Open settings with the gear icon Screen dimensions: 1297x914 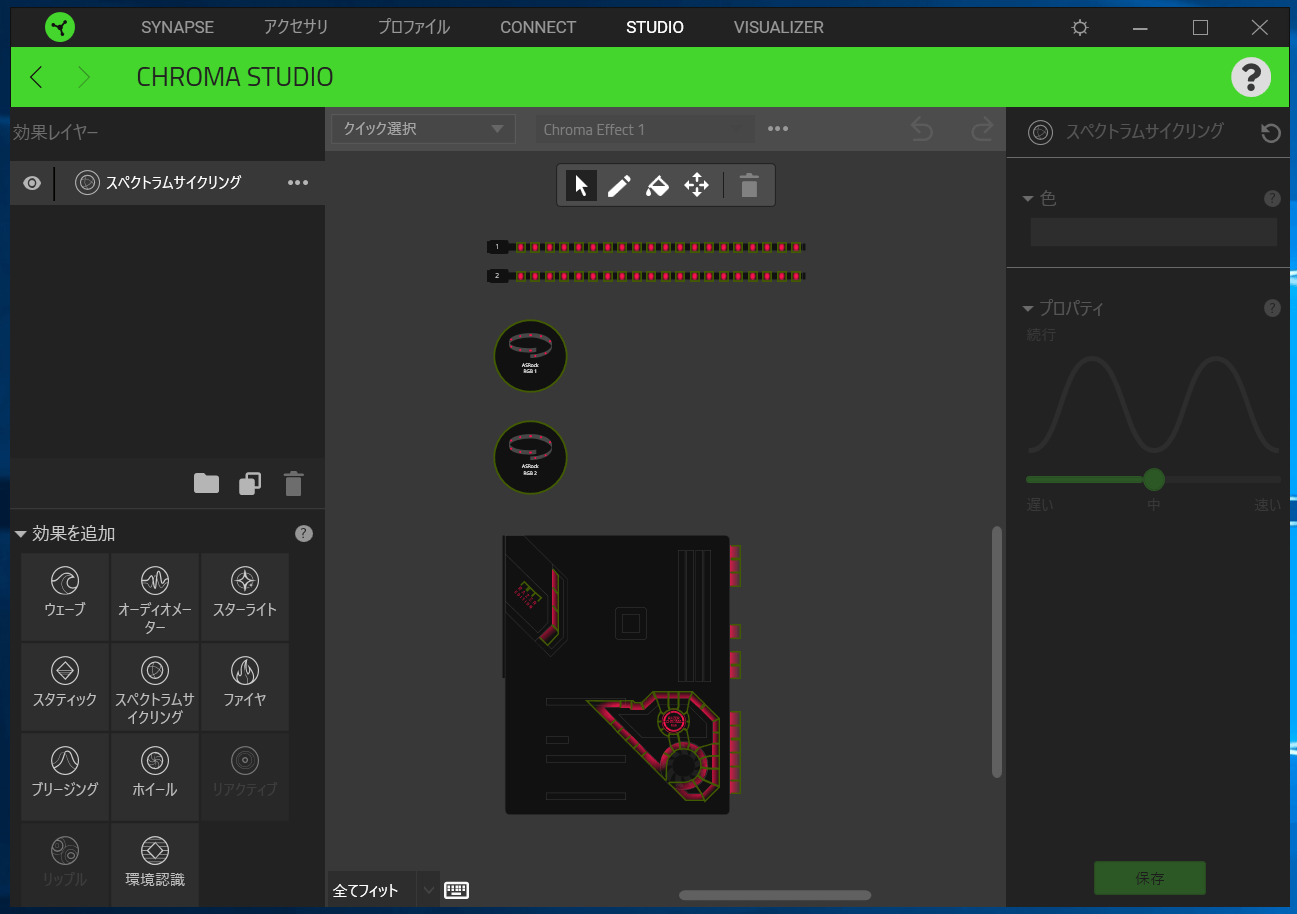[1080, 28]
